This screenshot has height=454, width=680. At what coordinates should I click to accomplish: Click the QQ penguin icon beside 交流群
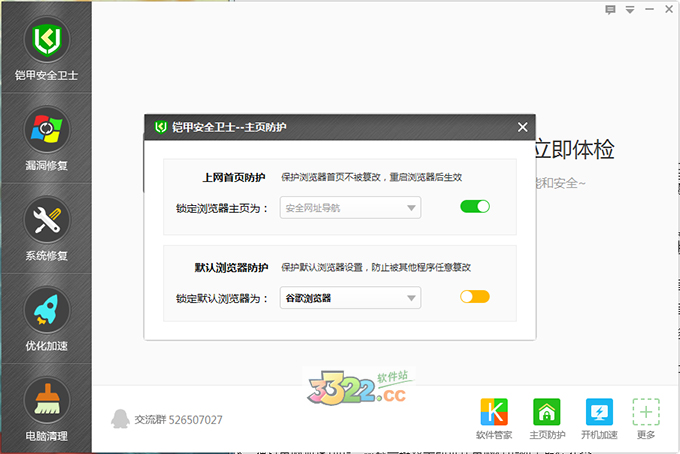pyautogui.click(x=120, y=419)
